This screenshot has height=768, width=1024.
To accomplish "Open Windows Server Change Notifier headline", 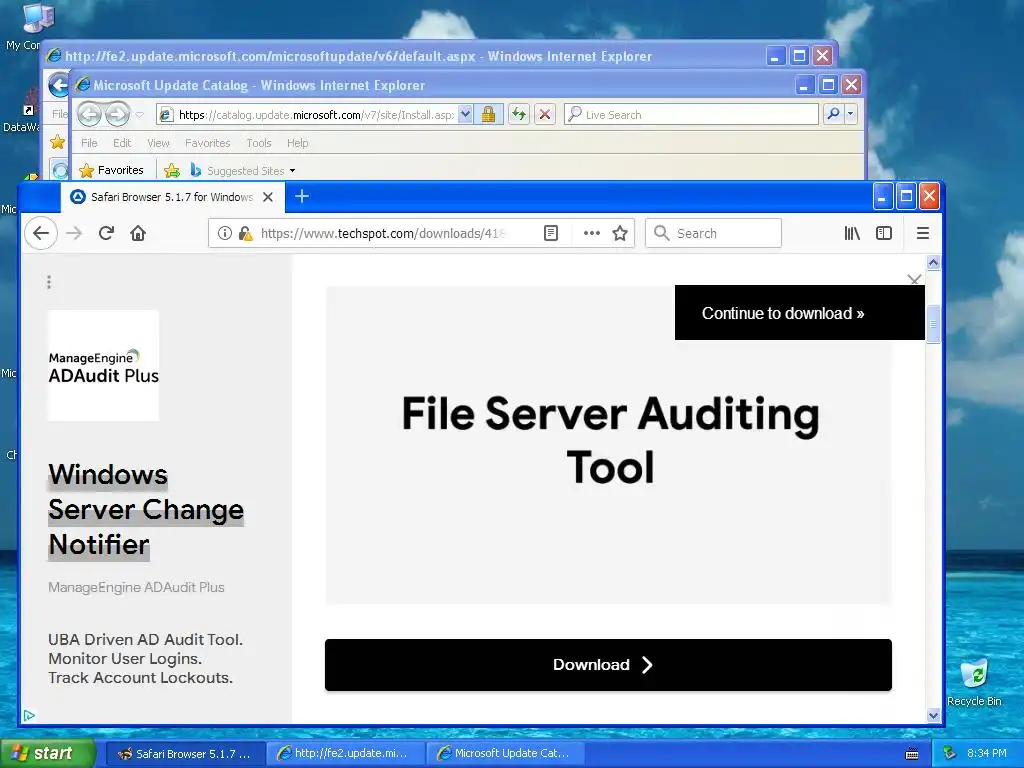I will (x=146, y=509).
